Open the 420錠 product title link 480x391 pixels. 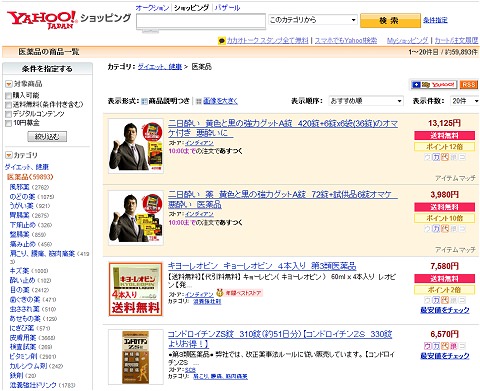pos(283,128)
